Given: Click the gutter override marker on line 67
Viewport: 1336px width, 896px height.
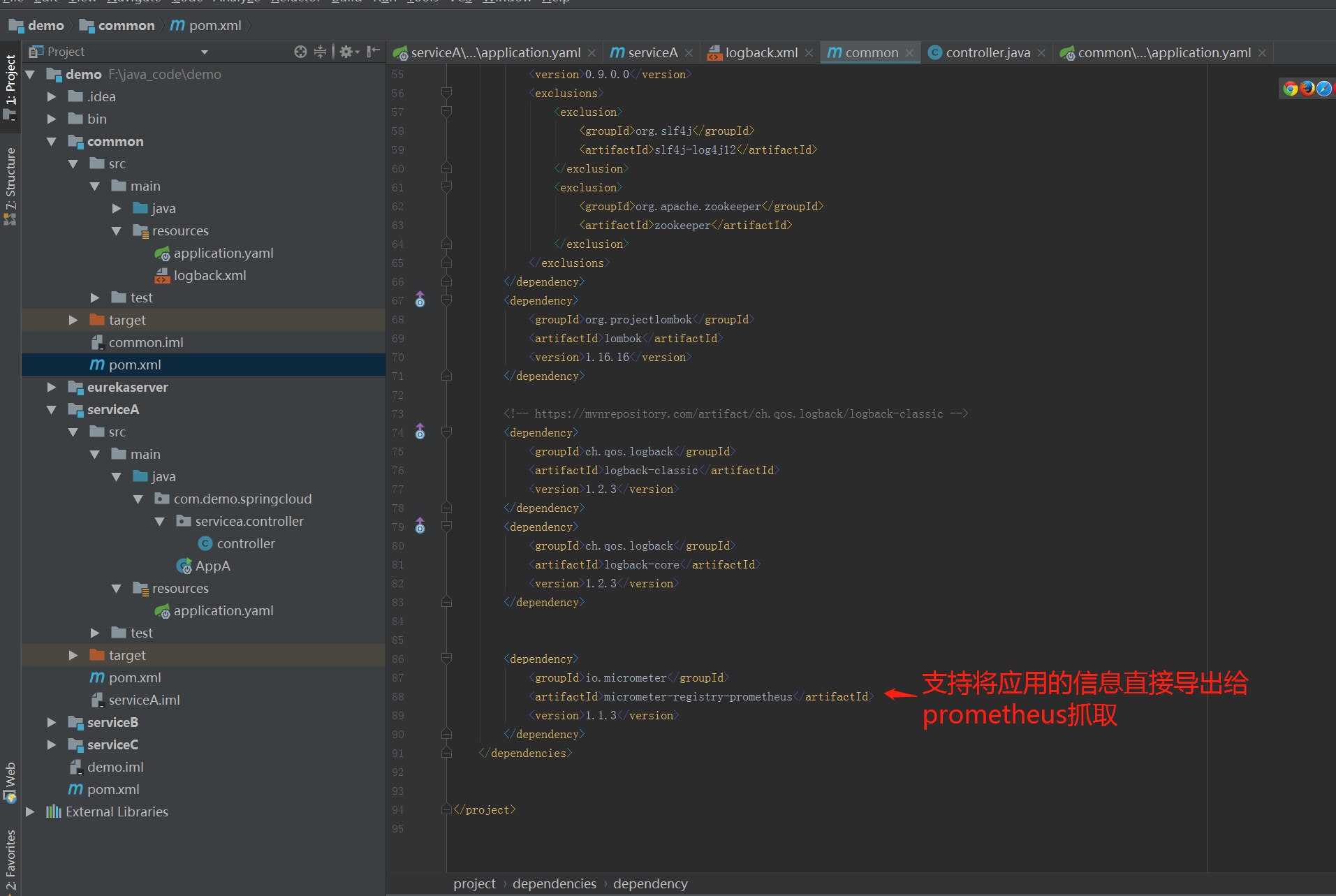Looking at the screenshot, I should tap(420, 300).
